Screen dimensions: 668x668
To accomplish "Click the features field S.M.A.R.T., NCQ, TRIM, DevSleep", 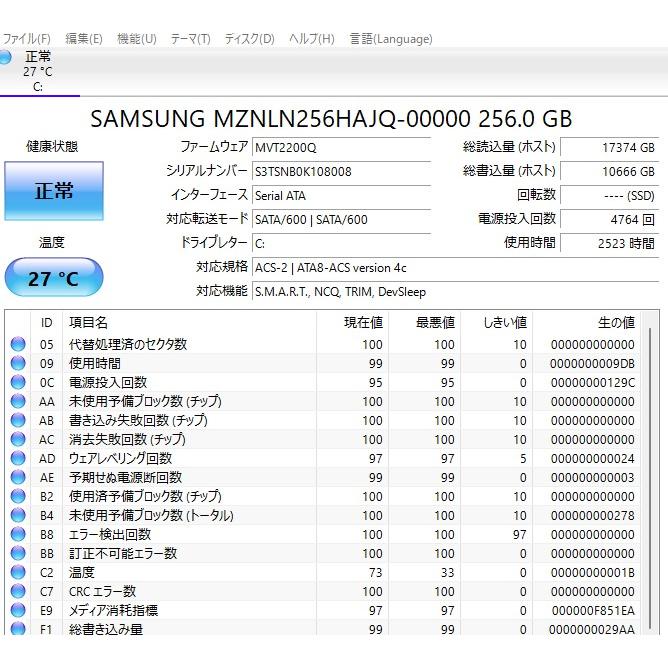I will pos(455,292).
